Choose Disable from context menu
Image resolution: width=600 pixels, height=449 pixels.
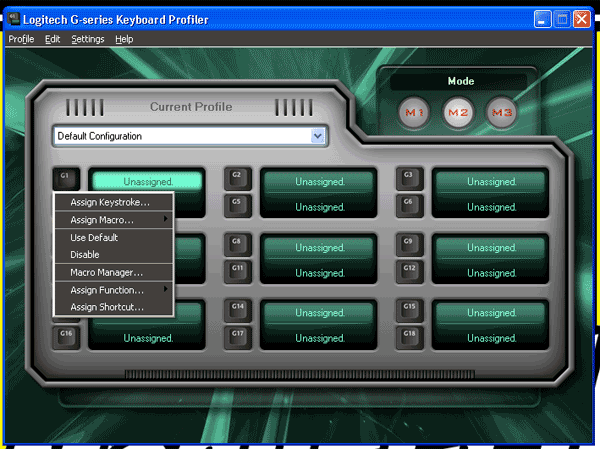pyautogui.click(x=114, y=255)
